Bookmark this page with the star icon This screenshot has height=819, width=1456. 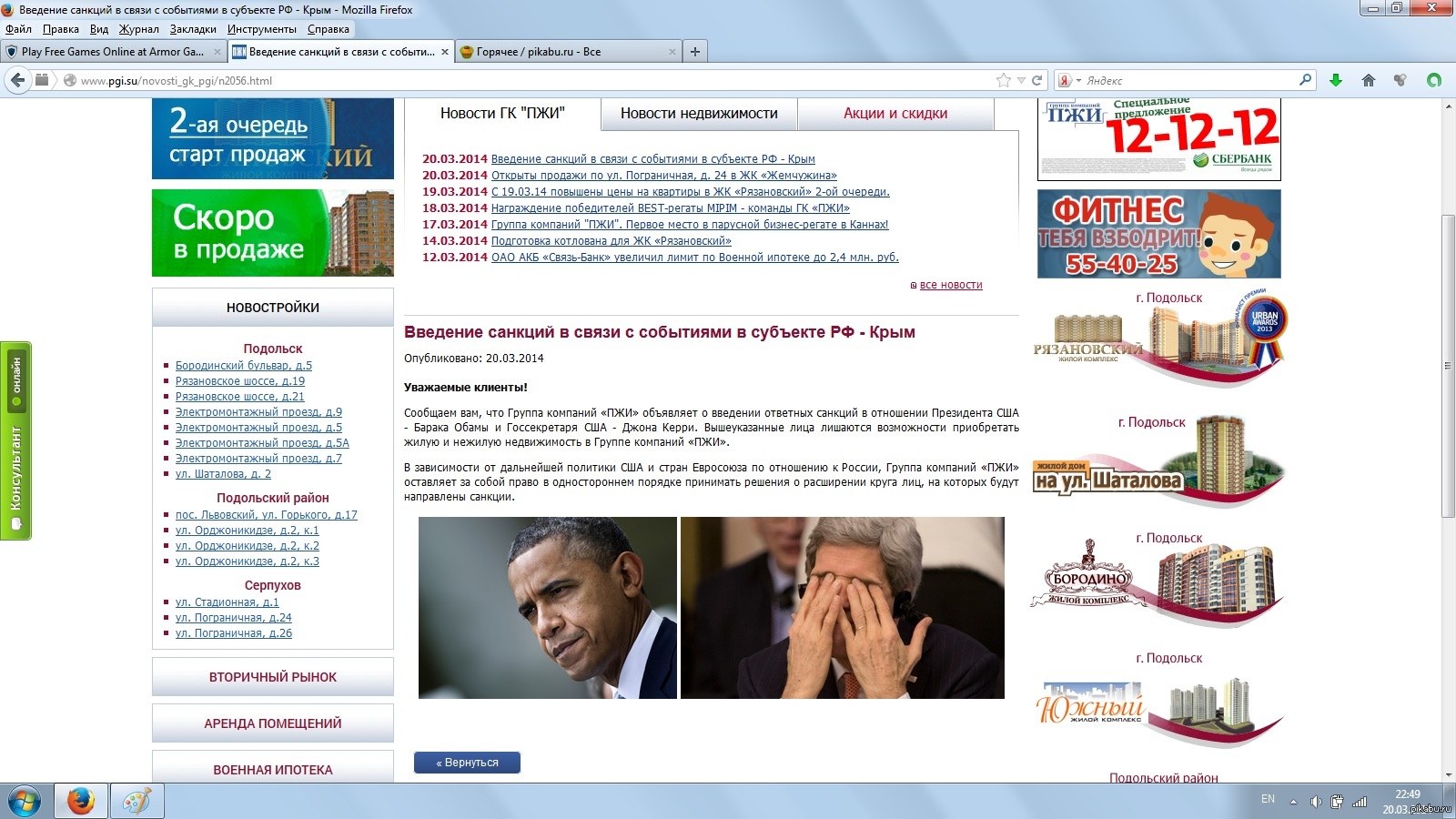1003,80
